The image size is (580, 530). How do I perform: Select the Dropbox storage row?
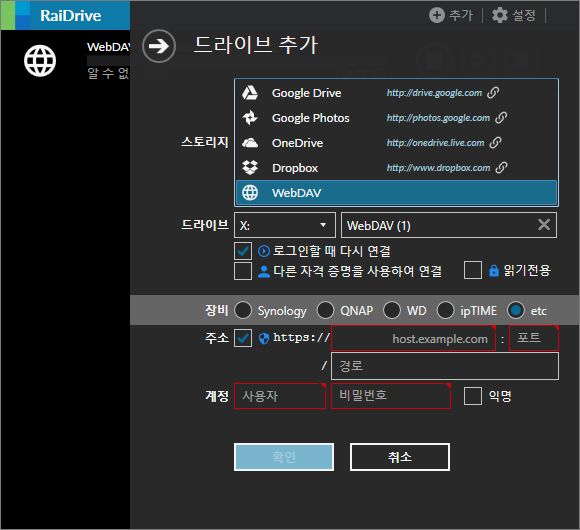(396, 168)
